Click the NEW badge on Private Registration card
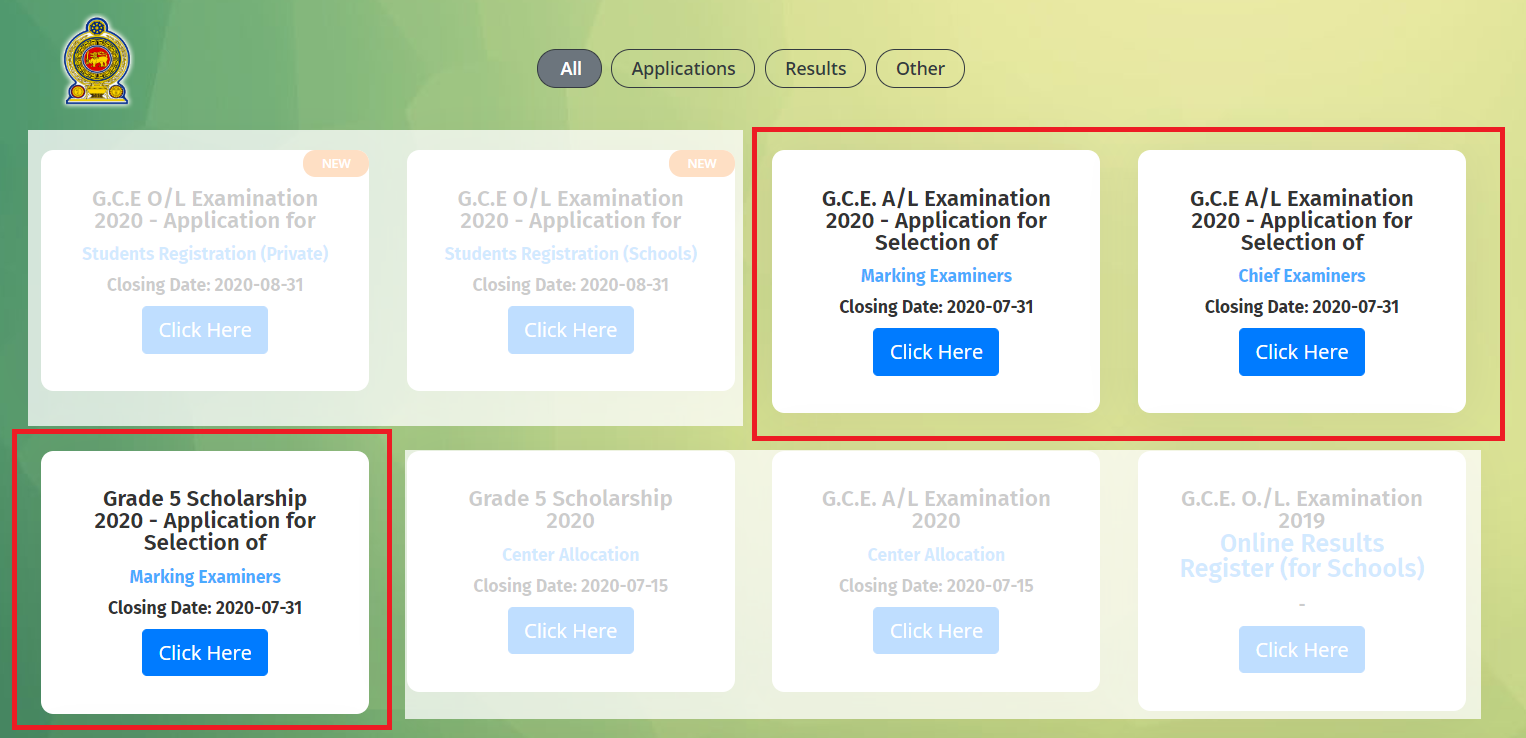Viewport: 1526px width, 738px height. point(336,163)
